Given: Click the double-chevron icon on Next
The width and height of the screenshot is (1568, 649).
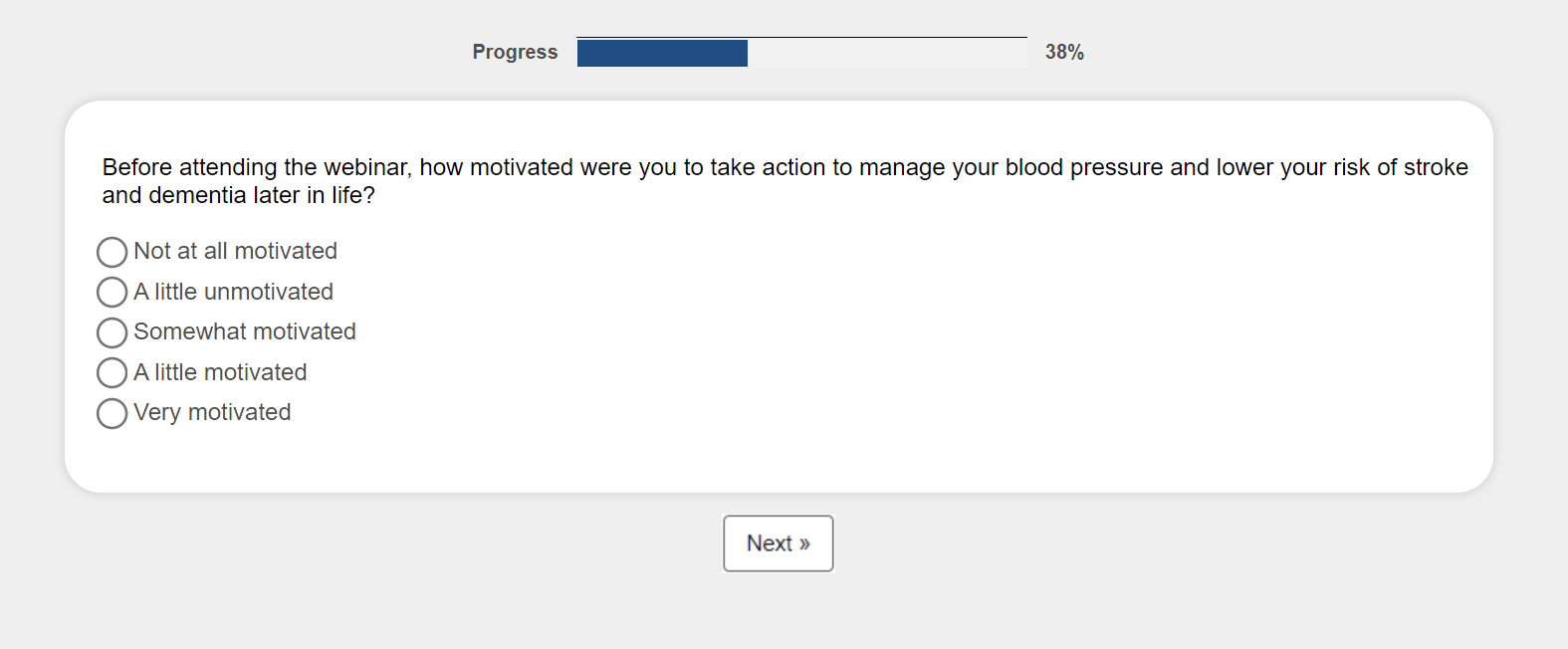Looking at the screenshot, I should click(x=804, y=544).
